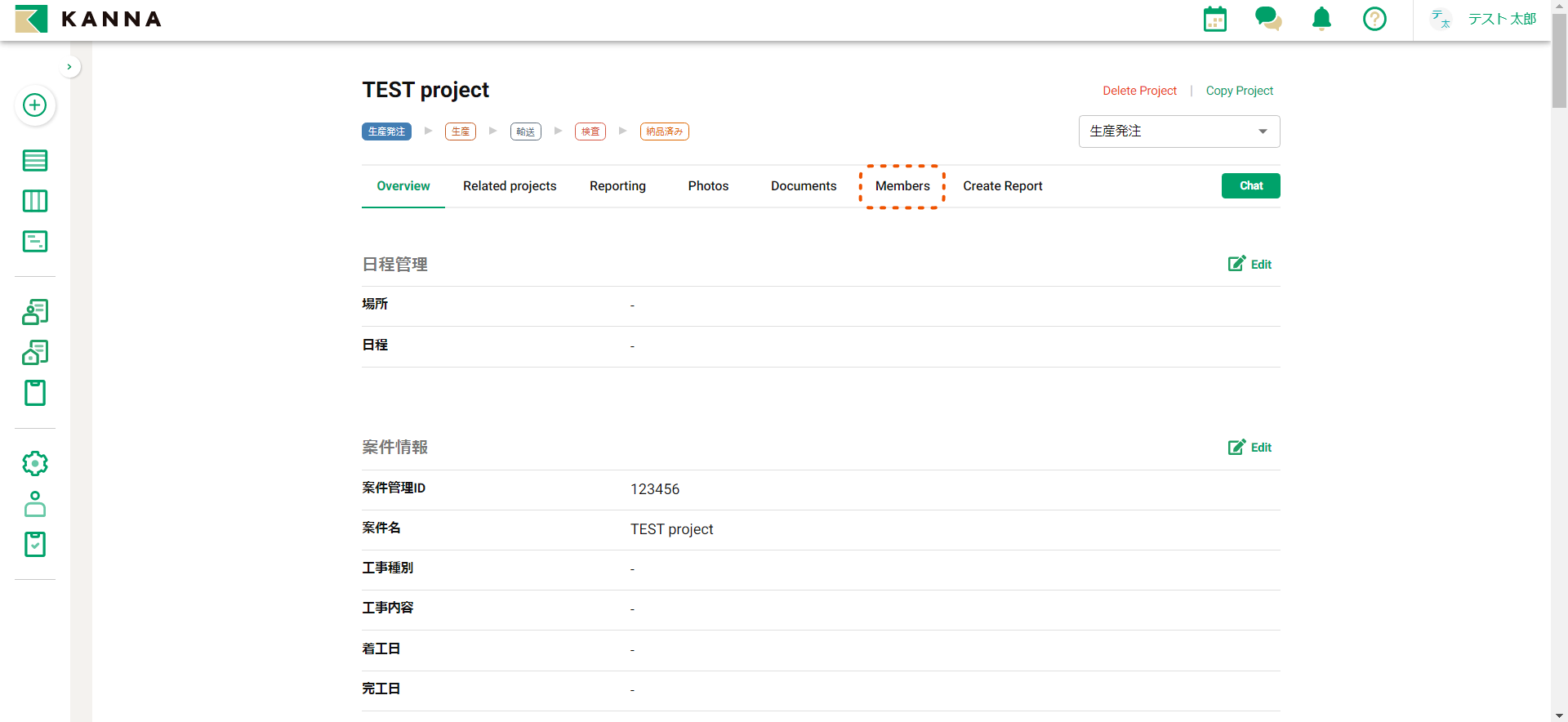Open the 生産発注 status dropdown
1568x722 pixels.
pyautogui.click(x=1178, y=131)
